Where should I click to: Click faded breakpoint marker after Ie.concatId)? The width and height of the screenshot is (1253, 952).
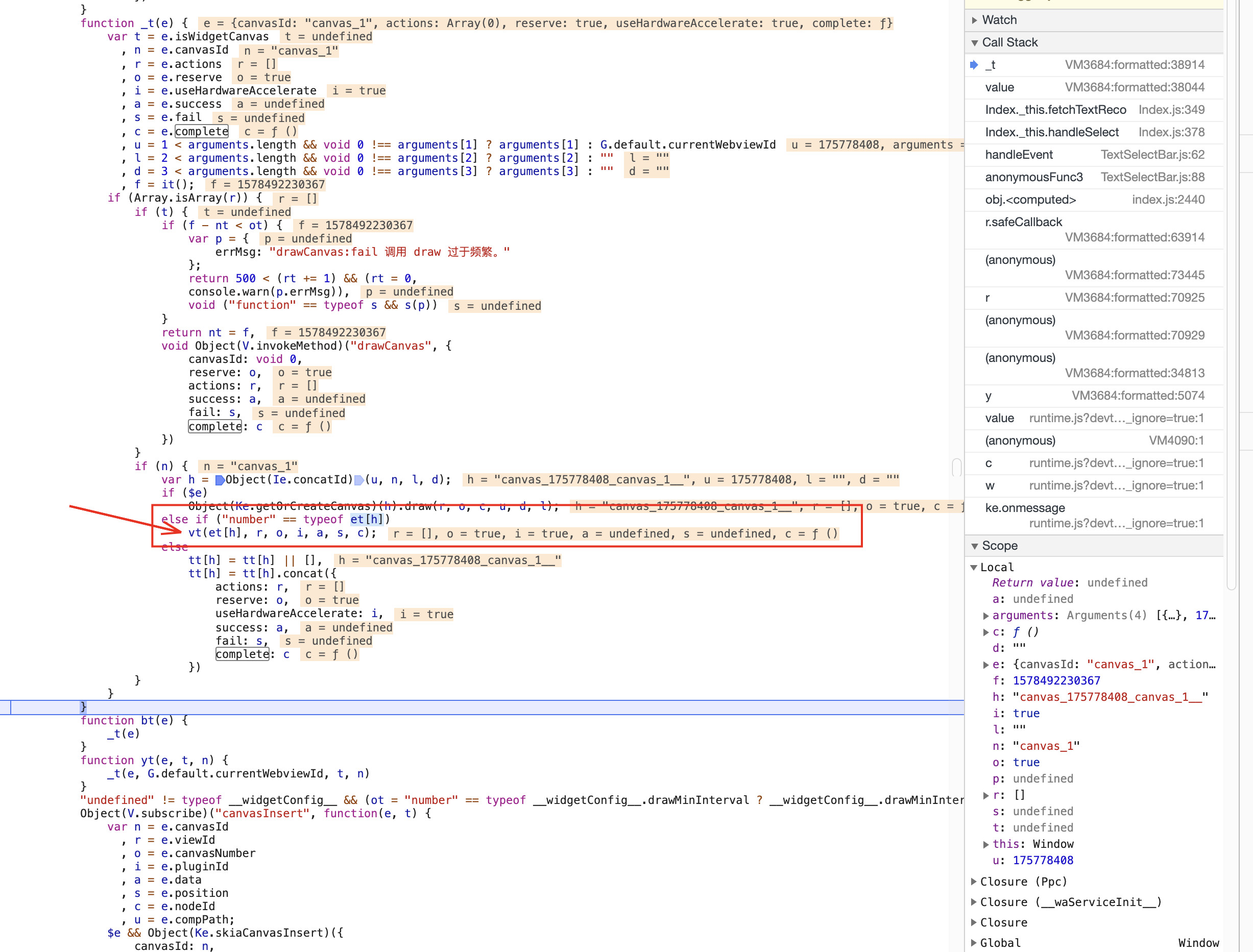pos(359,480)
